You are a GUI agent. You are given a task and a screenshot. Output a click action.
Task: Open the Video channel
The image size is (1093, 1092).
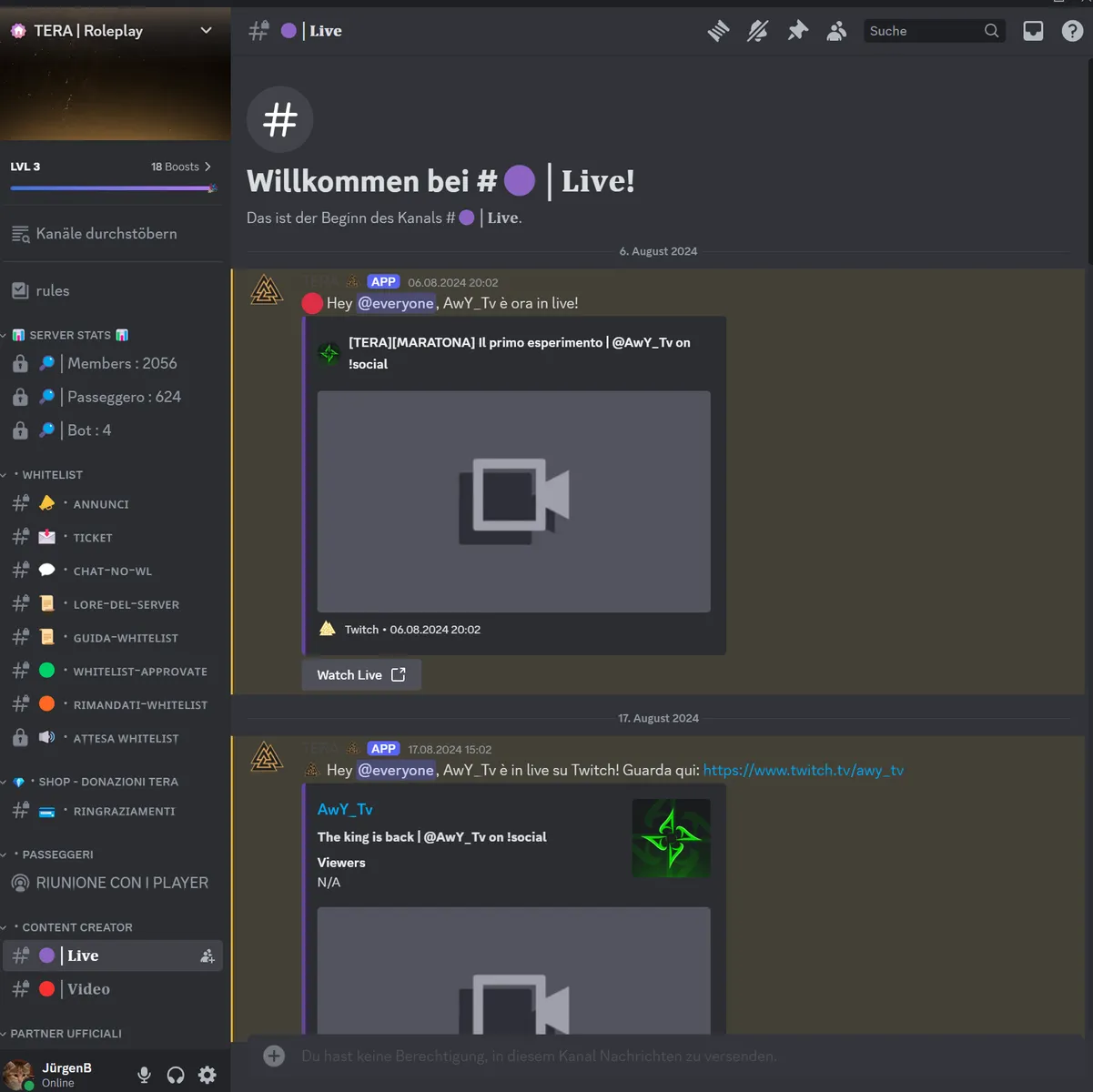[88, 989]
